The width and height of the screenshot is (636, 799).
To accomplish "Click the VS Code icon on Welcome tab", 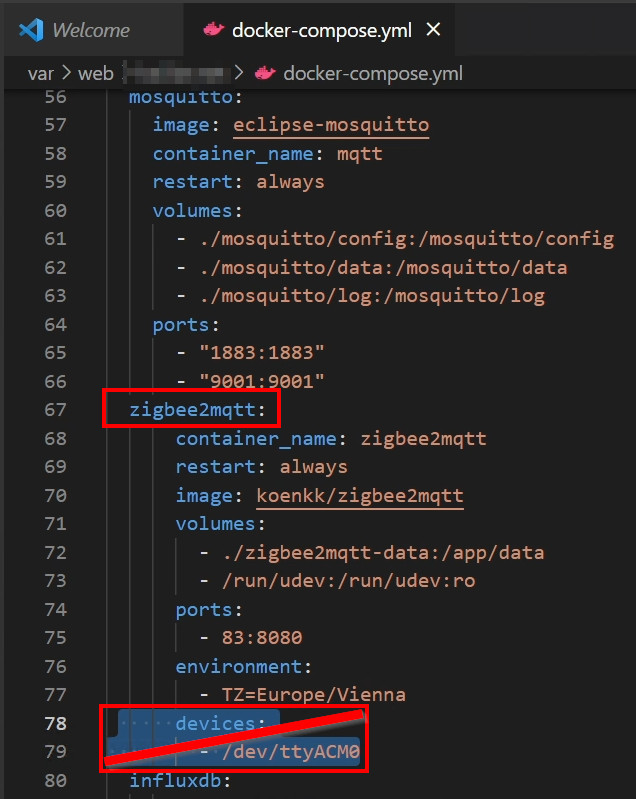I will [29, 30].
